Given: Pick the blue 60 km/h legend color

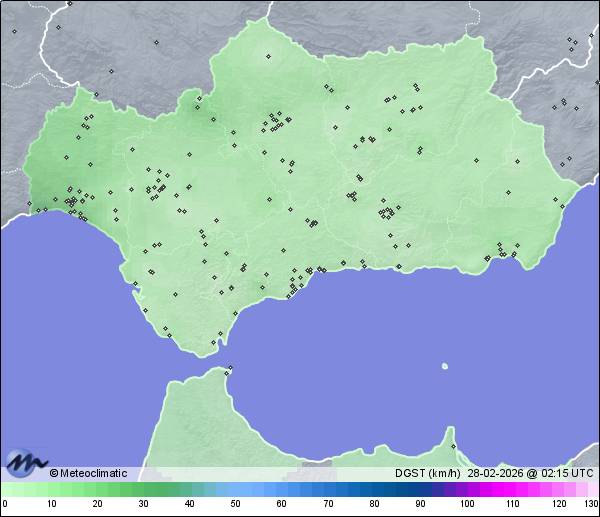Looking at the screenshot, I should 282,489.
